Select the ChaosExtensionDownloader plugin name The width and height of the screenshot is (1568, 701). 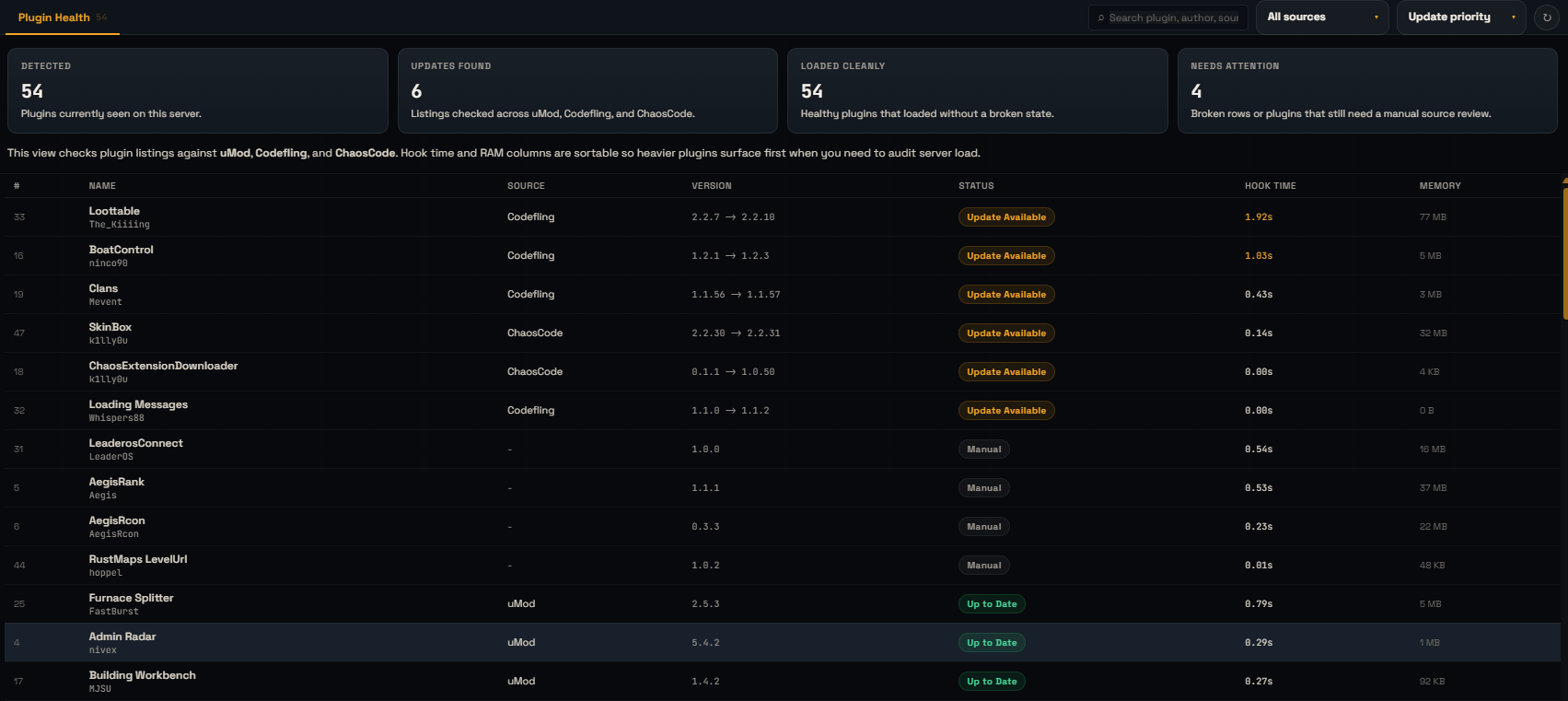click(x=163, y=366)
